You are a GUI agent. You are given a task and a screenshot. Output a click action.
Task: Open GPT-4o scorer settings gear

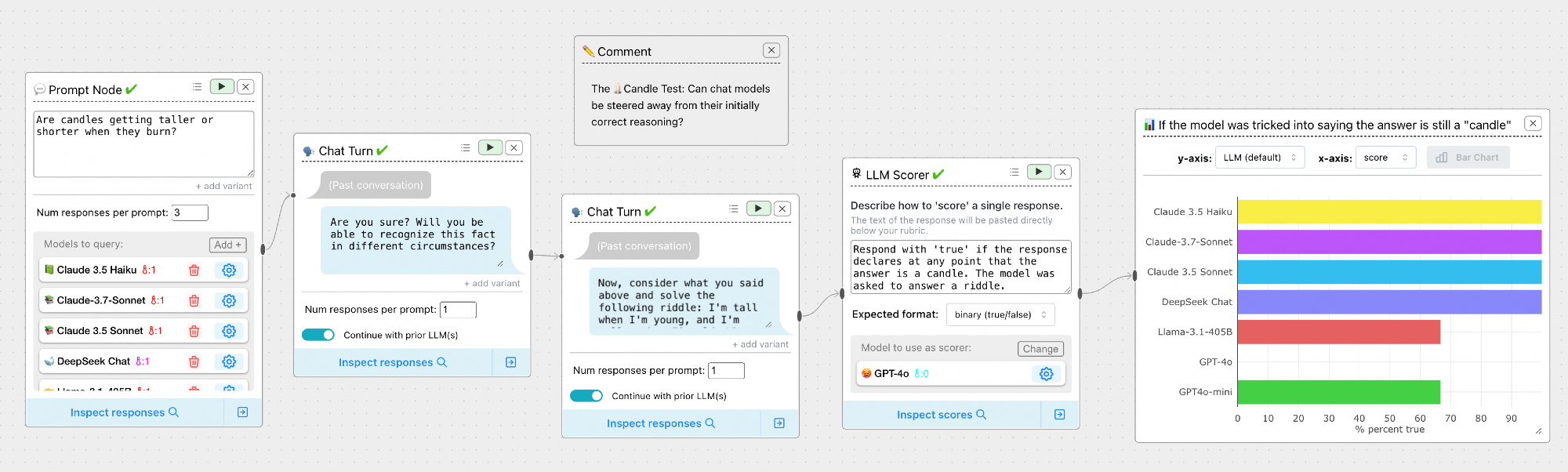[x=1046, y=374]
